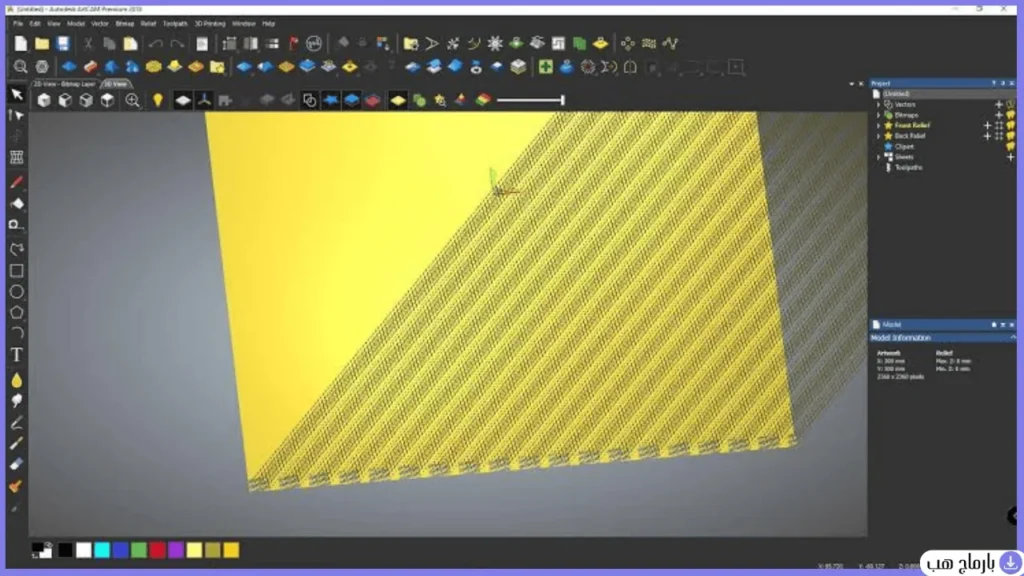The height and width of the screenshot is (576, 1024).
Task: Open the Toolpath menu
Action: tap(175, 24)
